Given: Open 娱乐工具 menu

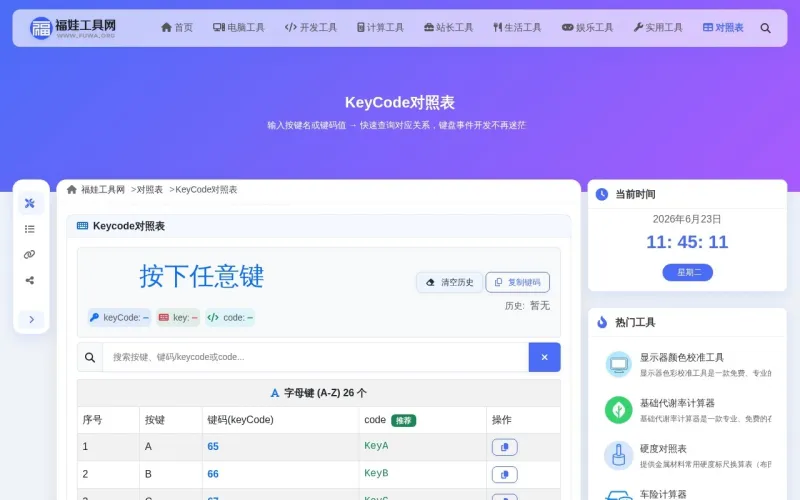Looking at the screenshot, I should point(587,28).
